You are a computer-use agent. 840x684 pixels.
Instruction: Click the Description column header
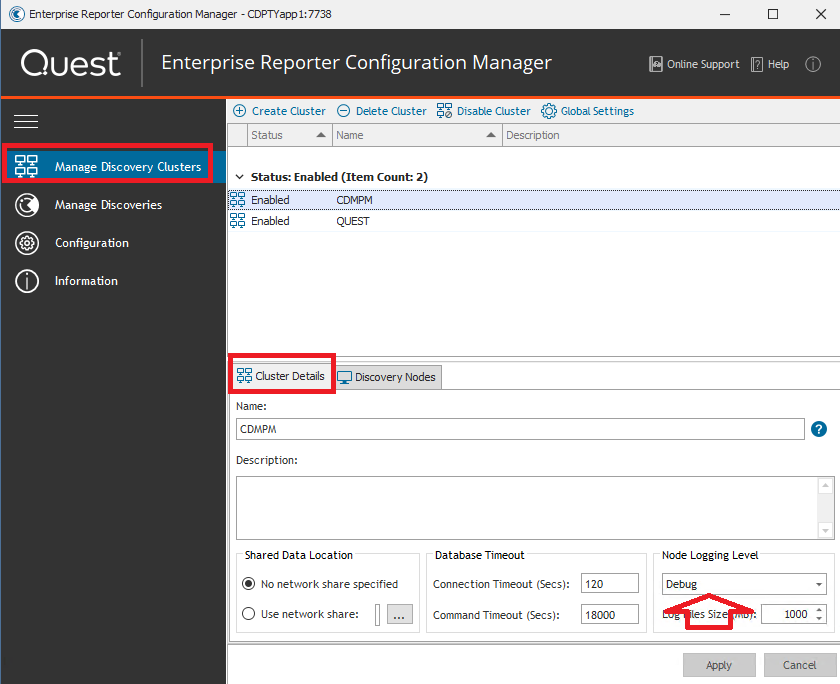[x=671, y=135]
